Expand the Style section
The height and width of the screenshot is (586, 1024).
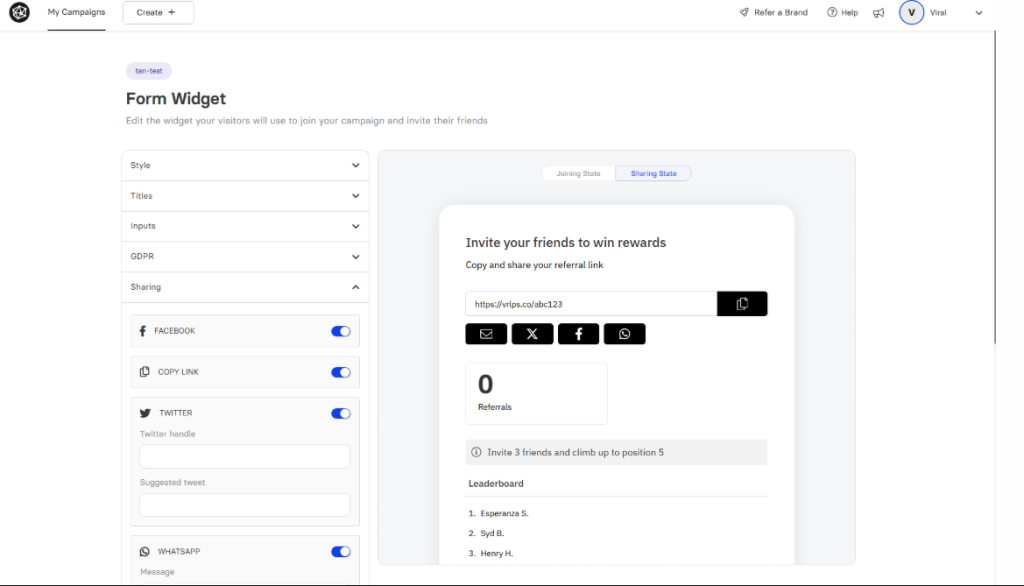click(x=245, y=165)
